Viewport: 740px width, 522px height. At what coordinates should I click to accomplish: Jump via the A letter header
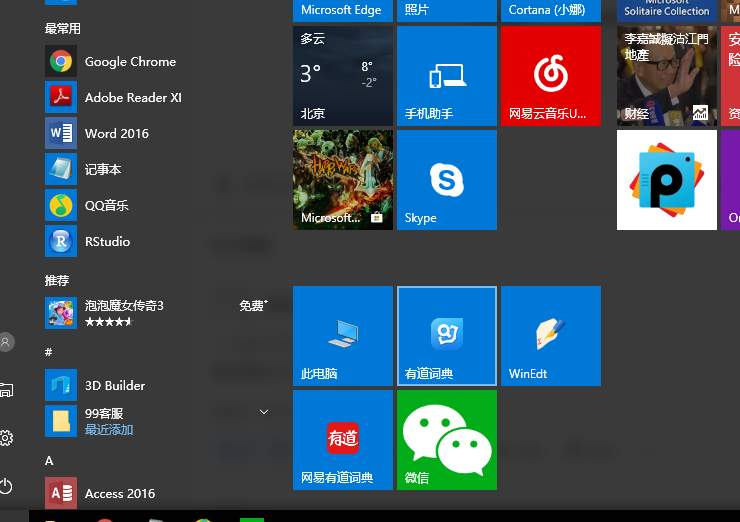coord(49,461)
